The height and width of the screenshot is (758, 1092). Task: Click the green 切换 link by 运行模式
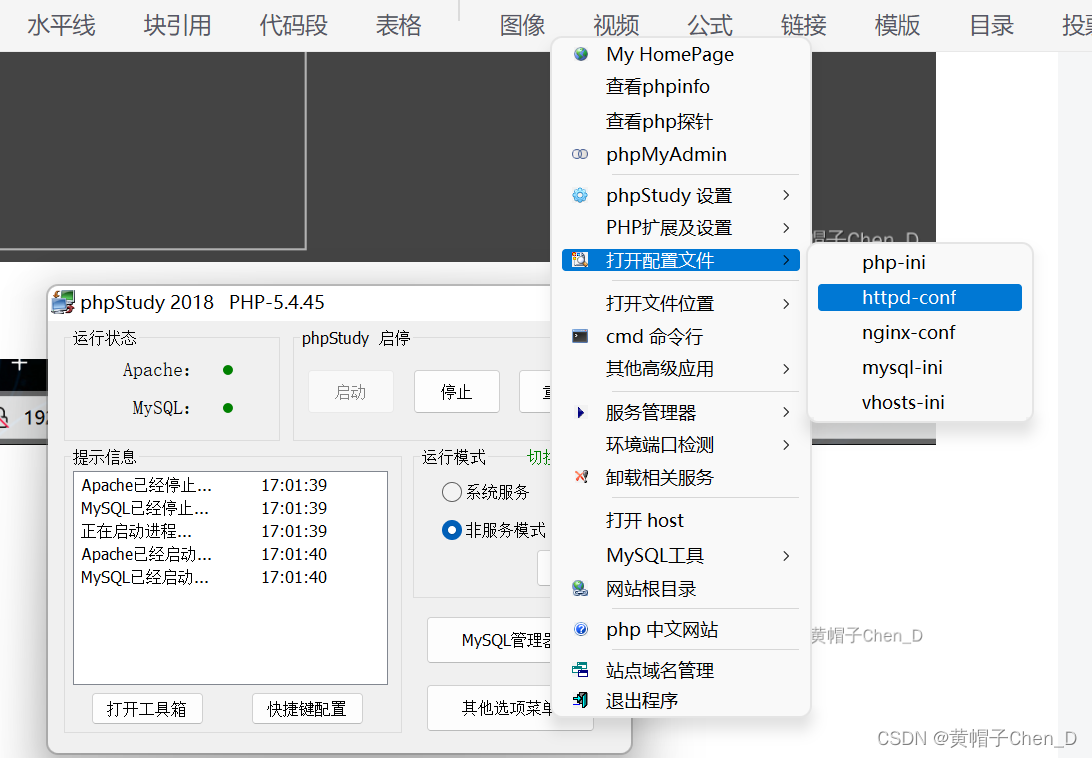[x=538, y=457]
